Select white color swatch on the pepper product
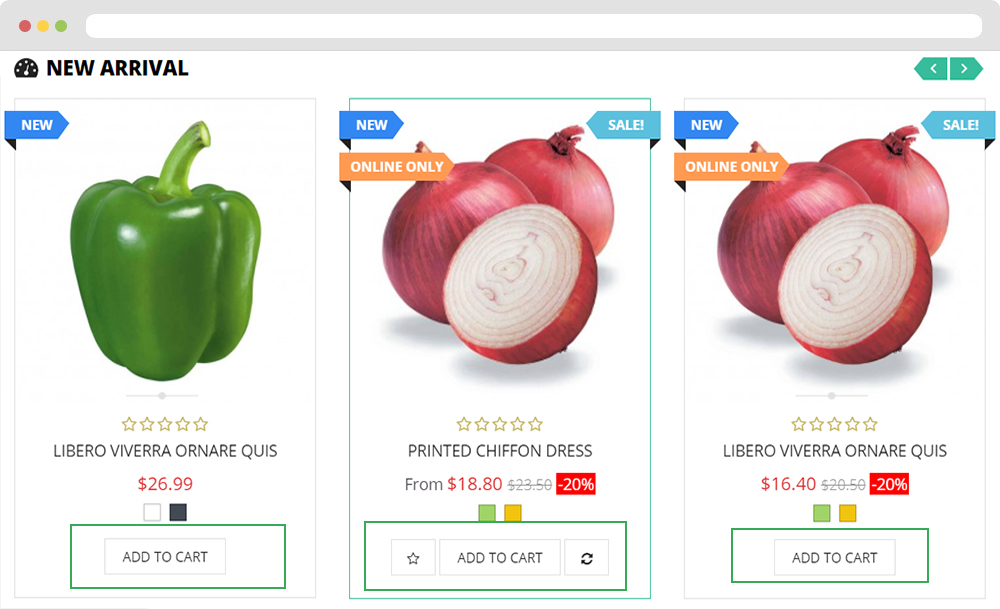1000x609 pixels. [x=152, y=512]
